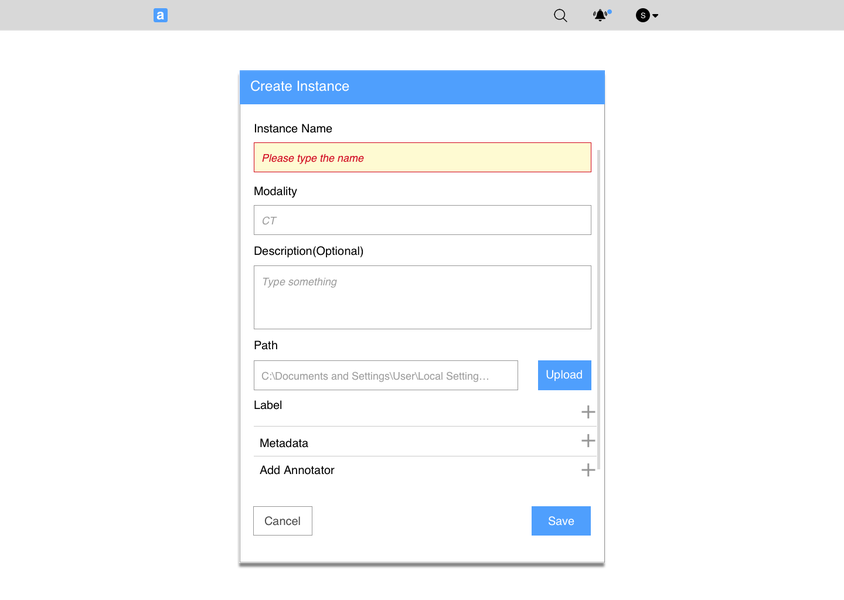Save the new instance

(x=561, y=521)
